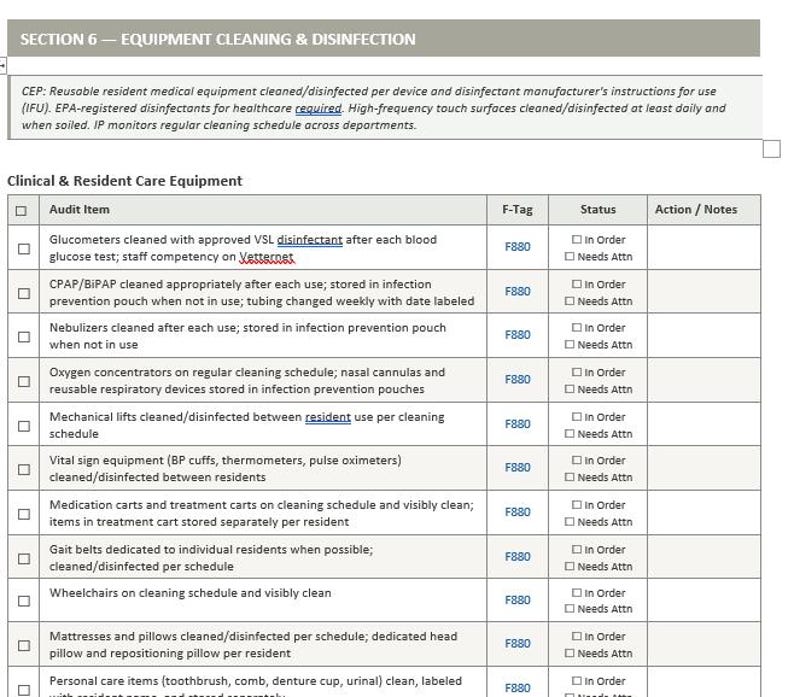Check the Vital sign equipment row checkbox
Image resolution: width=794 pixels, height=697 pixels.
[24, 470]
